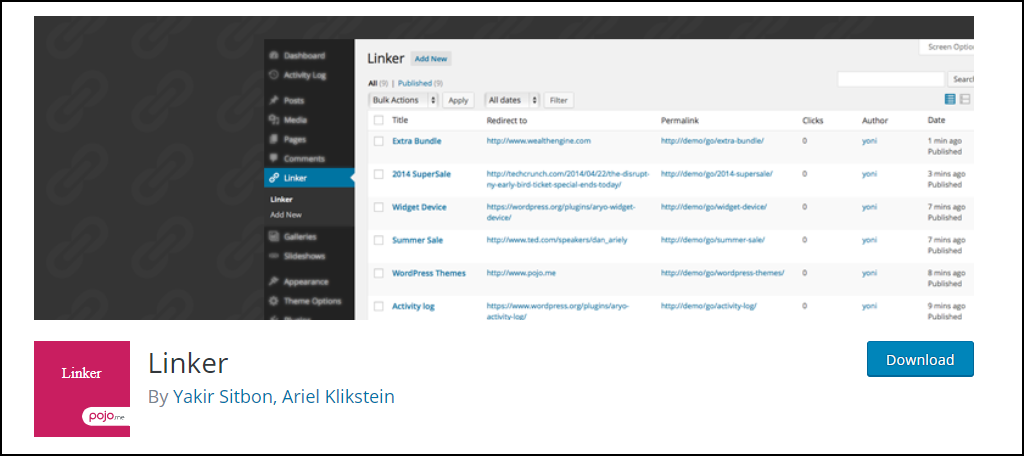Click the search input field
Viewport: 1024px width, 456px height.
(x=891, y=79)
